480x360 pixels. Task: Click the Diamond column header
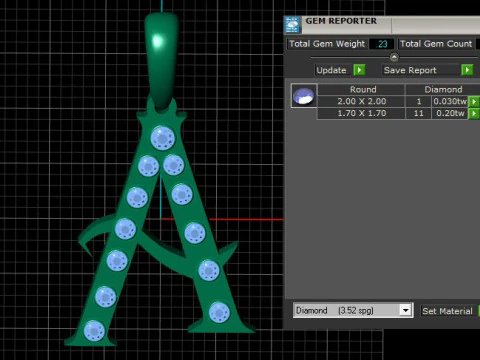[443, 89]
